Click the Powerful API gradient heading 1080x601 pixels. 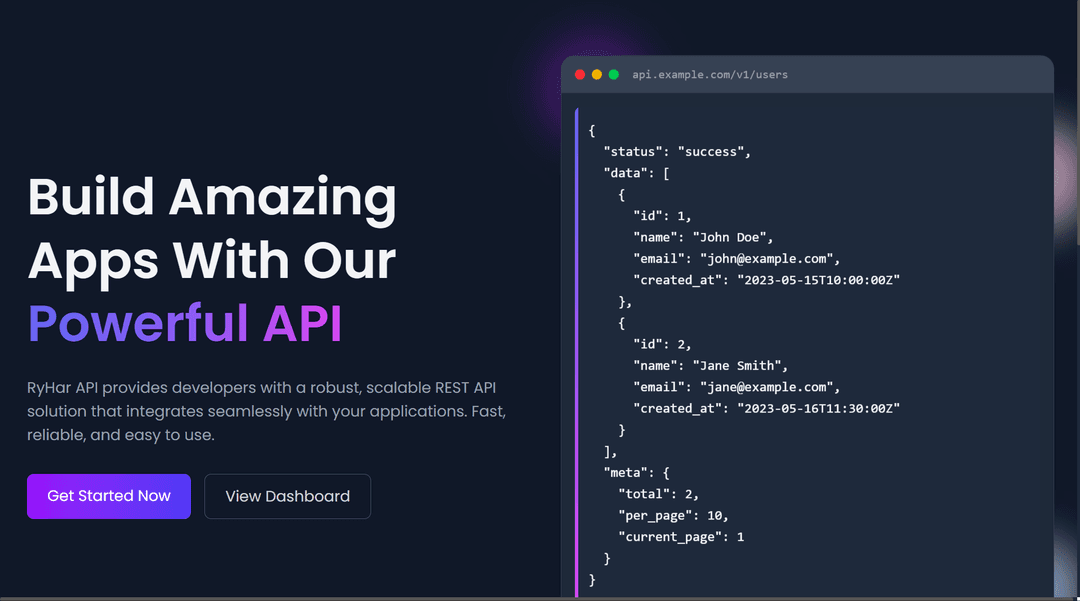tap(185, 323)
